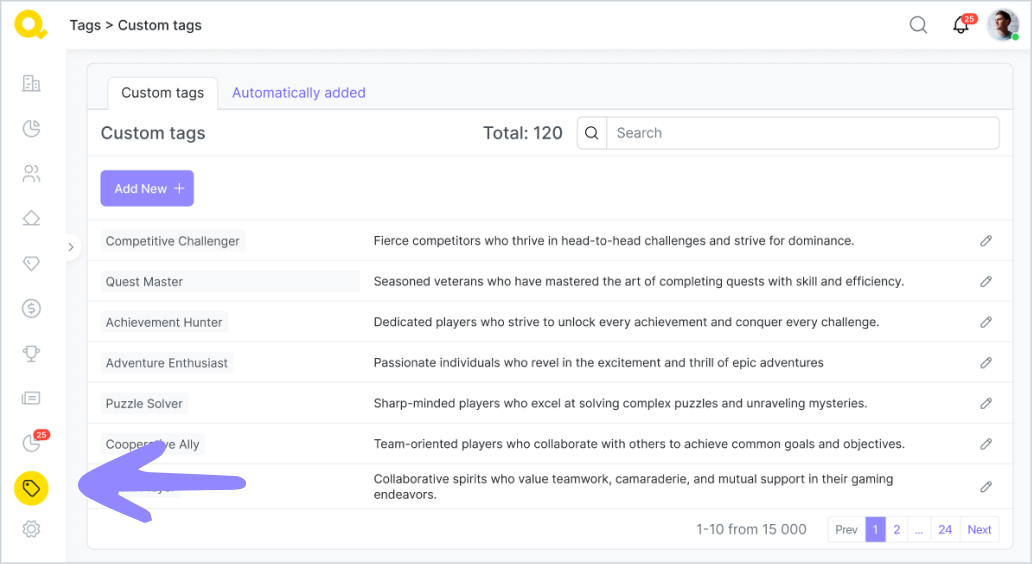Open the users sidebar icon

31,174
